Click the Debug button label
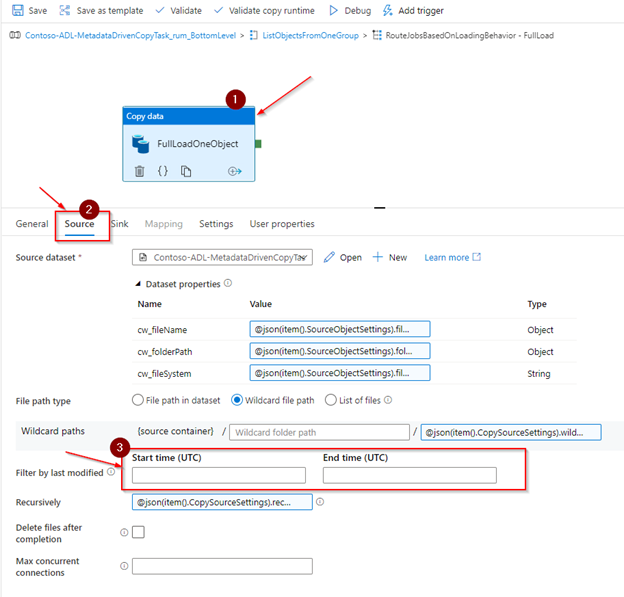624x597 pixels. pyautogui.click(x=358, y=11)
